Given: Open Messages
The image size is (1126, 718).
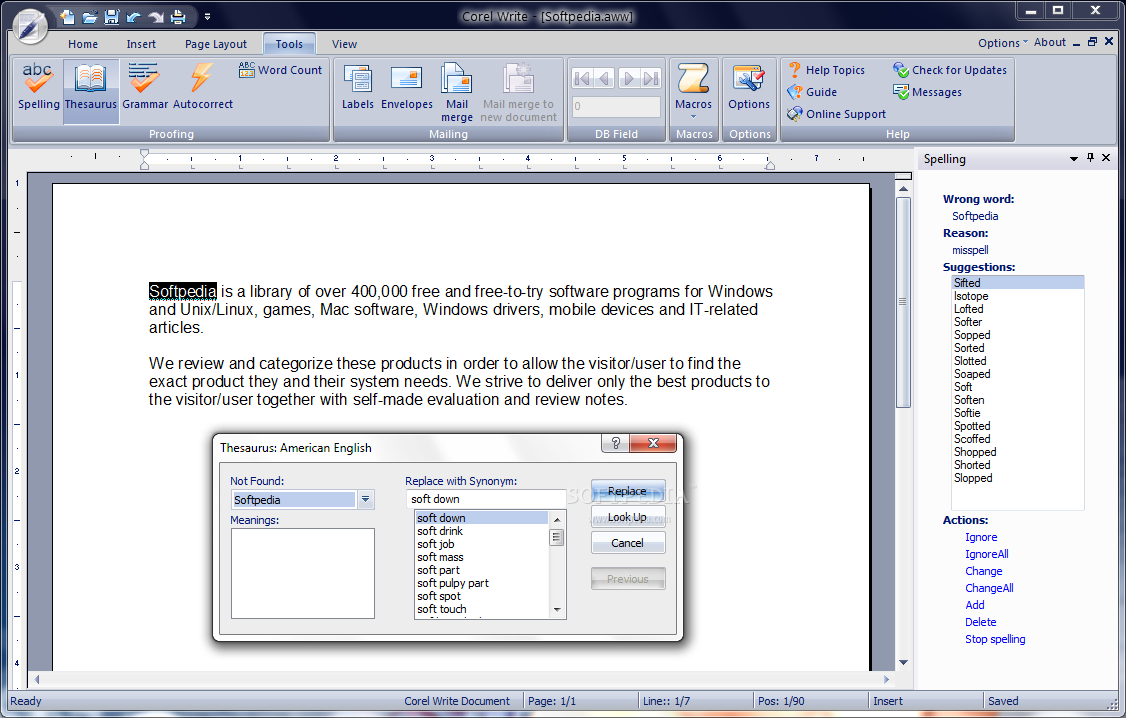Looking at the screenshot, I should 928,92.
